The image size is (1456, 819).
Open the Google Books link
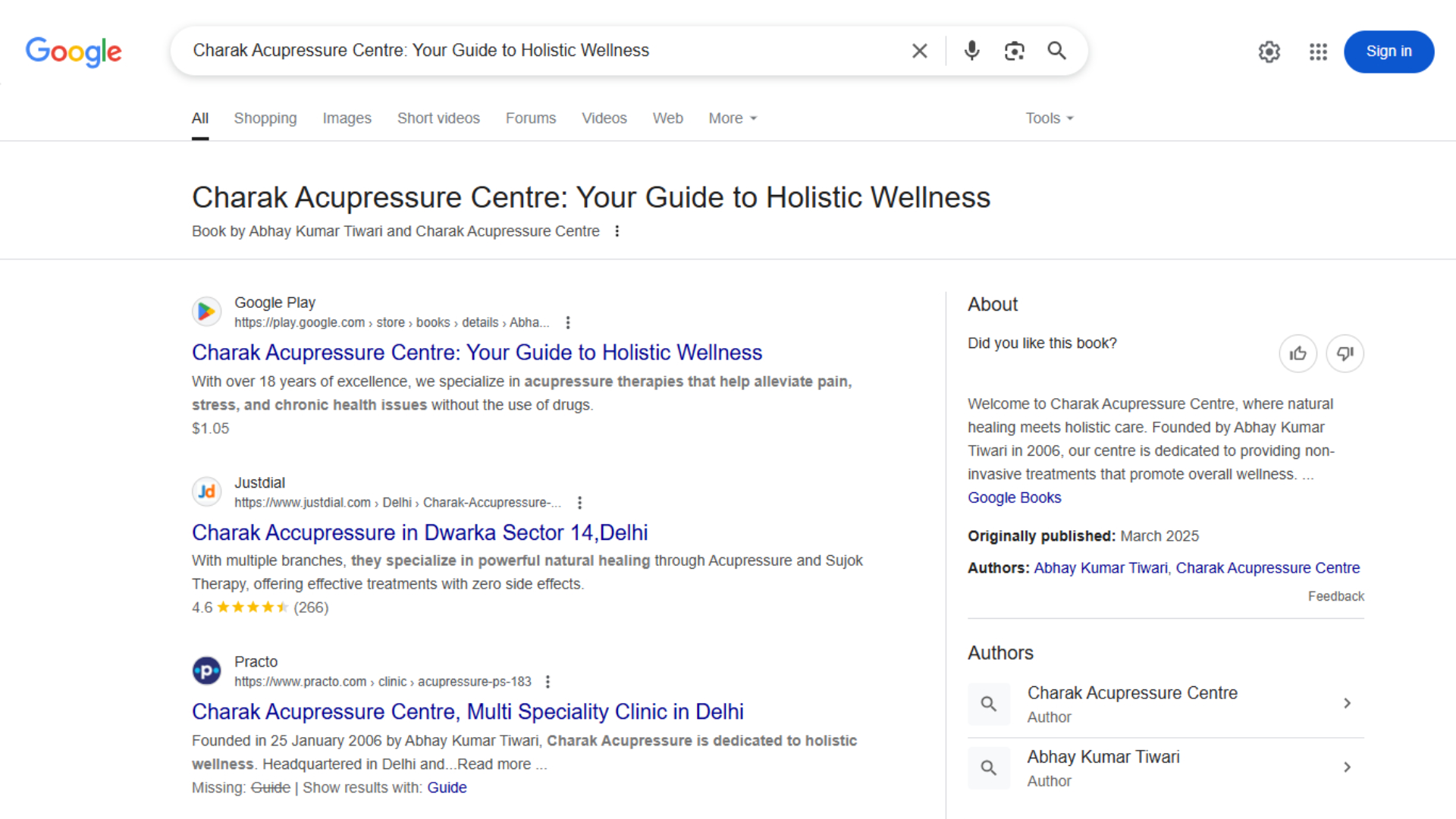click(1014, 497)
